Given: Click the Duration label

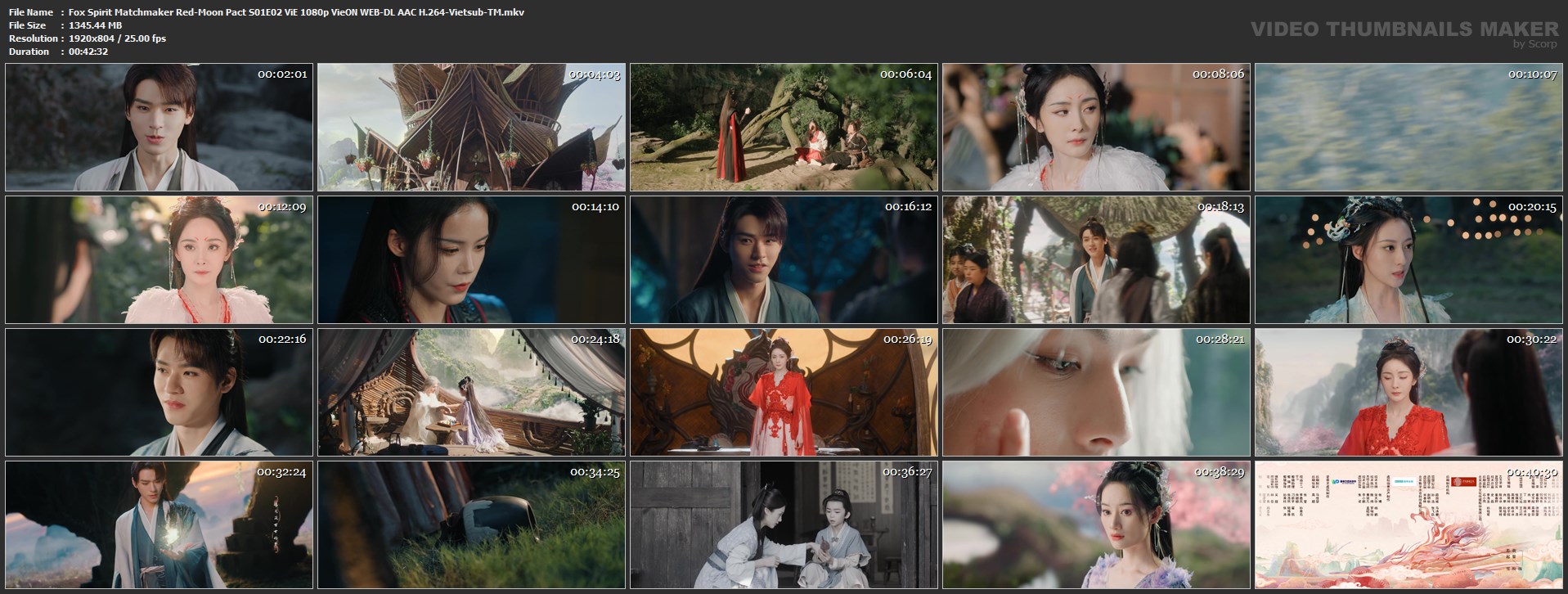Looking at the screenshot, I should click(x=29, y=52).
